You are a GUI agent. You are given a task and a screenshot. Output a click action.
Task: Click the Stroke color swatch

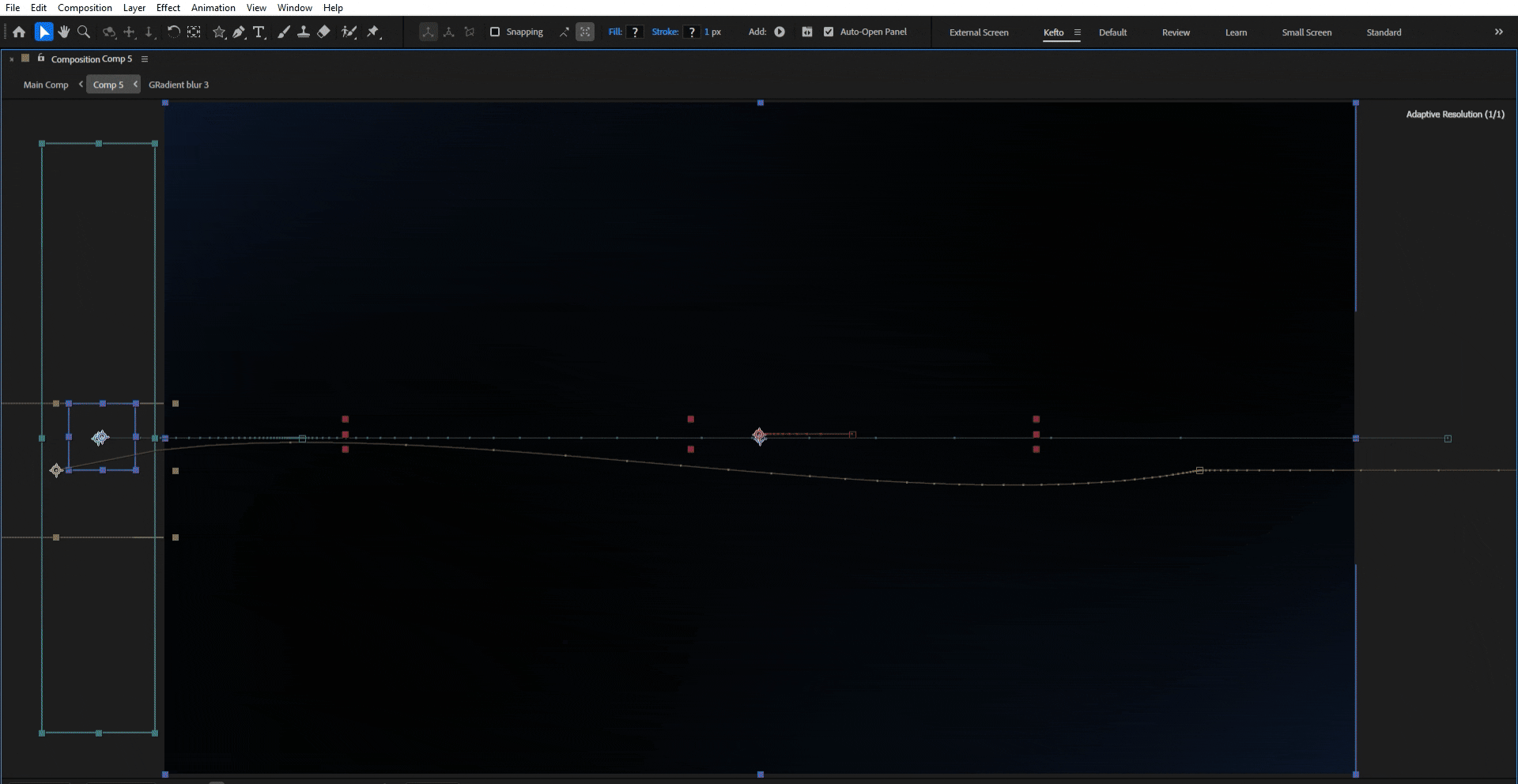692,32
